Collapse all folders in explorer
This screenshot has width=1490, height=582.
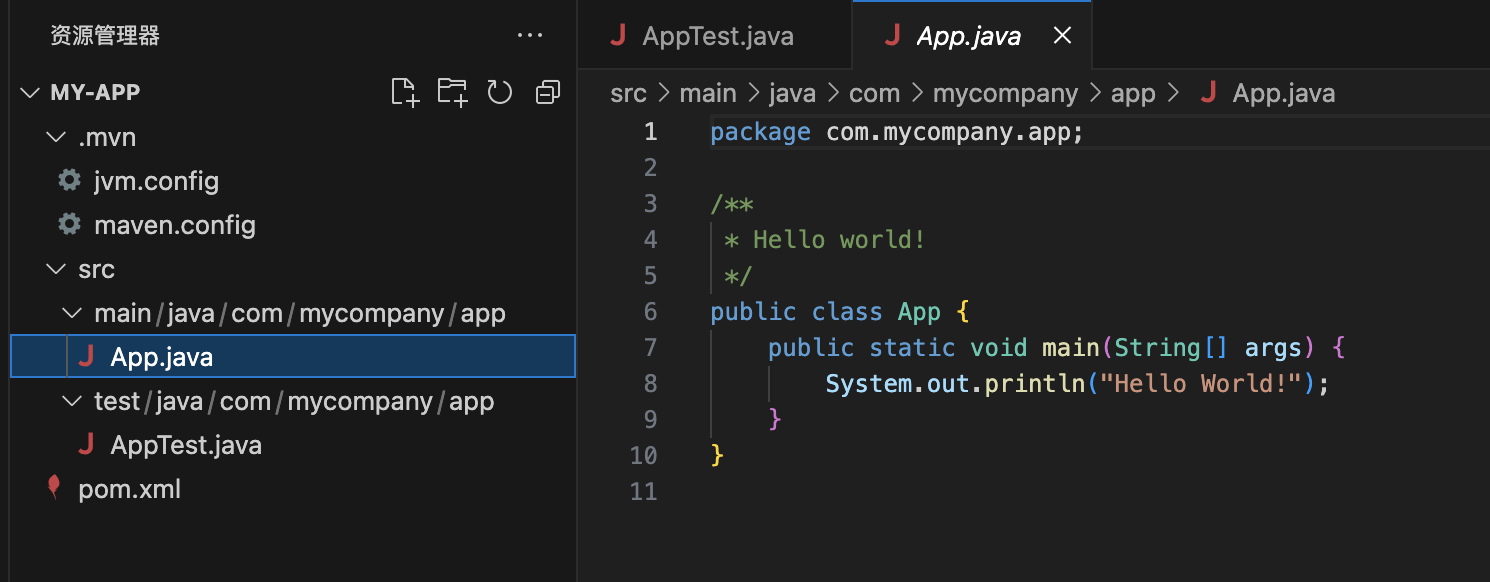547,93
